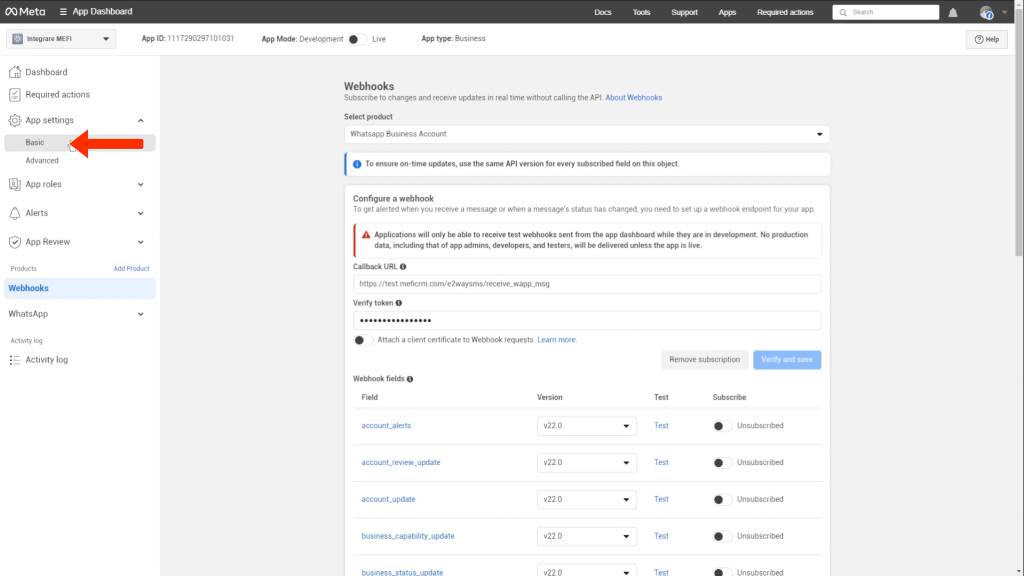Click Test for account_review_update

(661, 462)
